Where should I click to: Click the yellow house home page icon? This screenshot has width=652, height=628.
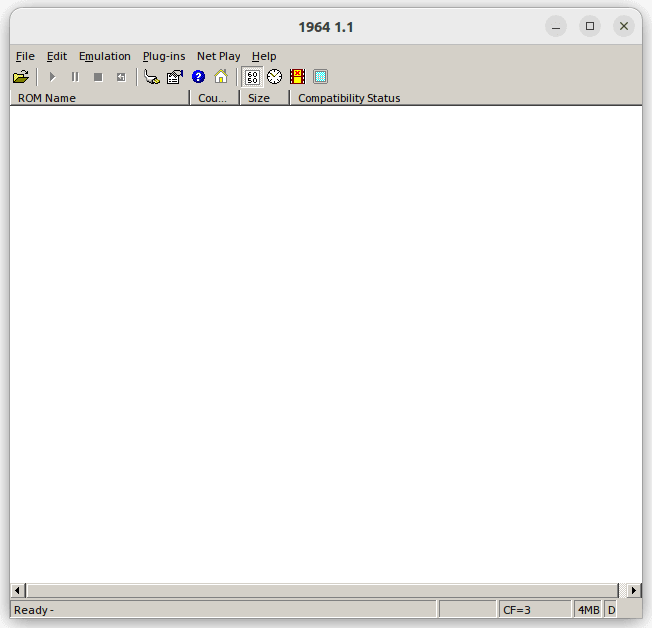(221, 77)
